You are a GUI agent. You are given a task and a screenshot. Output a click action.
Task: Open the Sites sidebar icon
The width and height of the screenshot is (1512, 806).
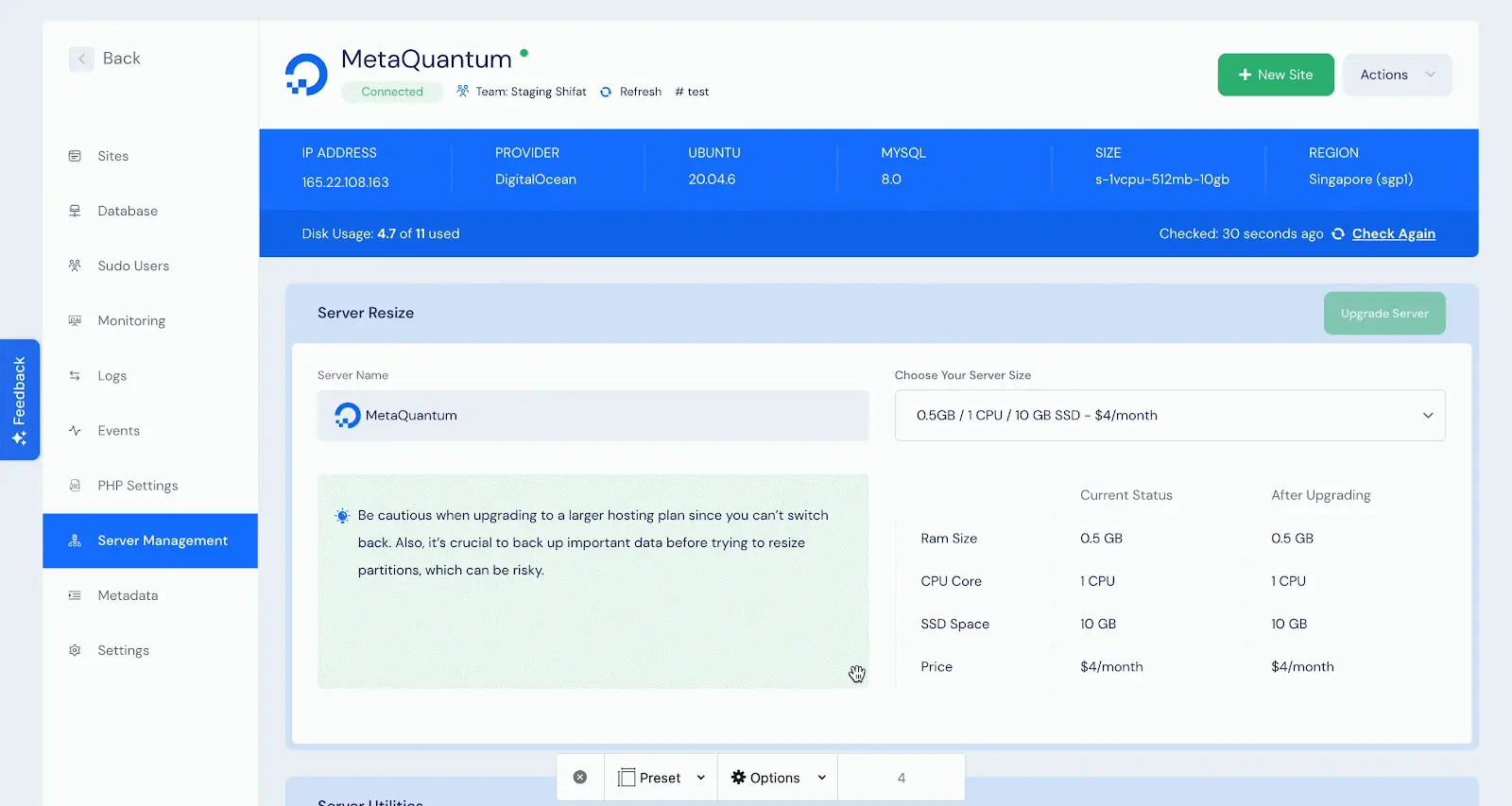(x=75, y=156)
